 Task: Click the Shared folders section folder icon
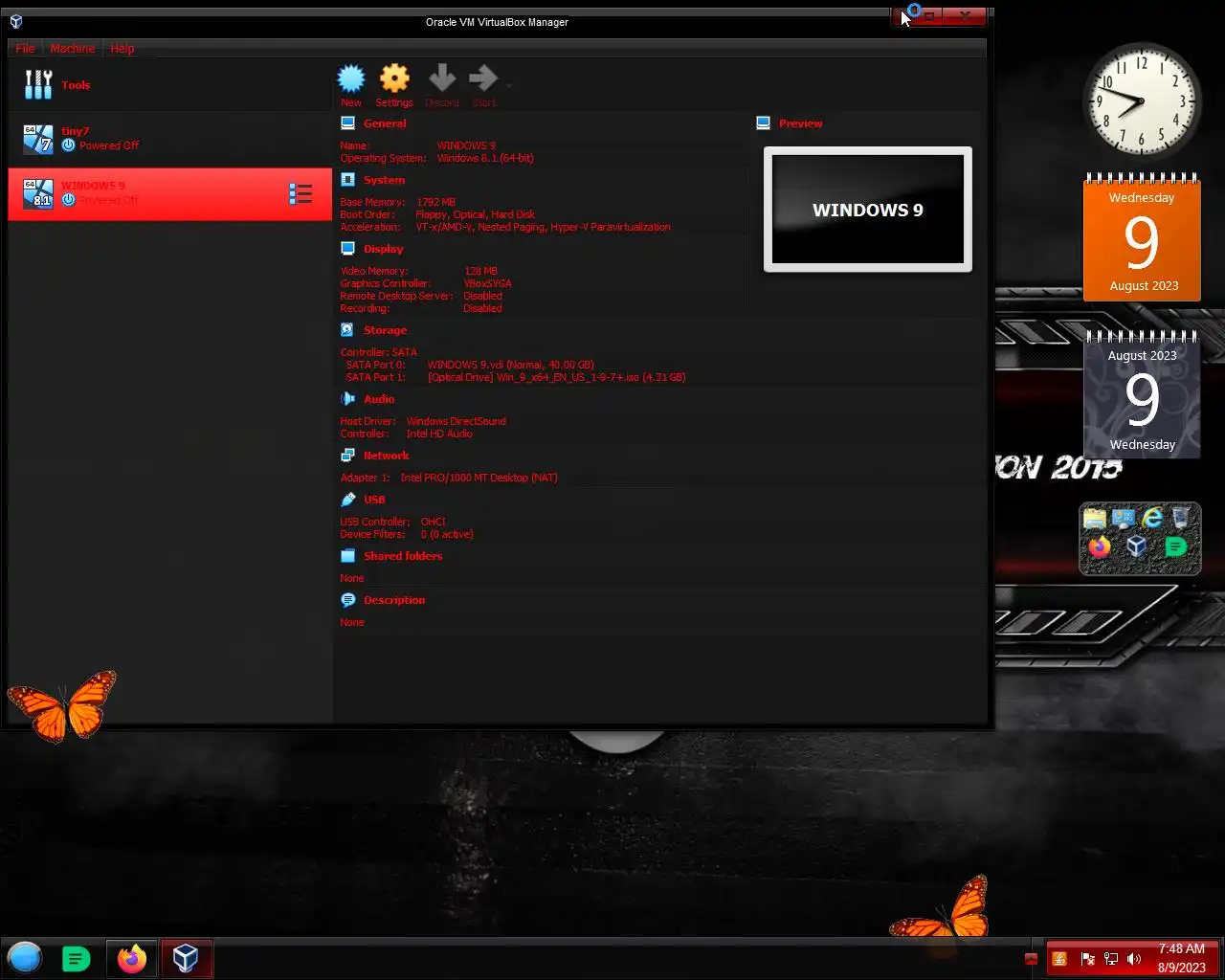click(347, 556)
